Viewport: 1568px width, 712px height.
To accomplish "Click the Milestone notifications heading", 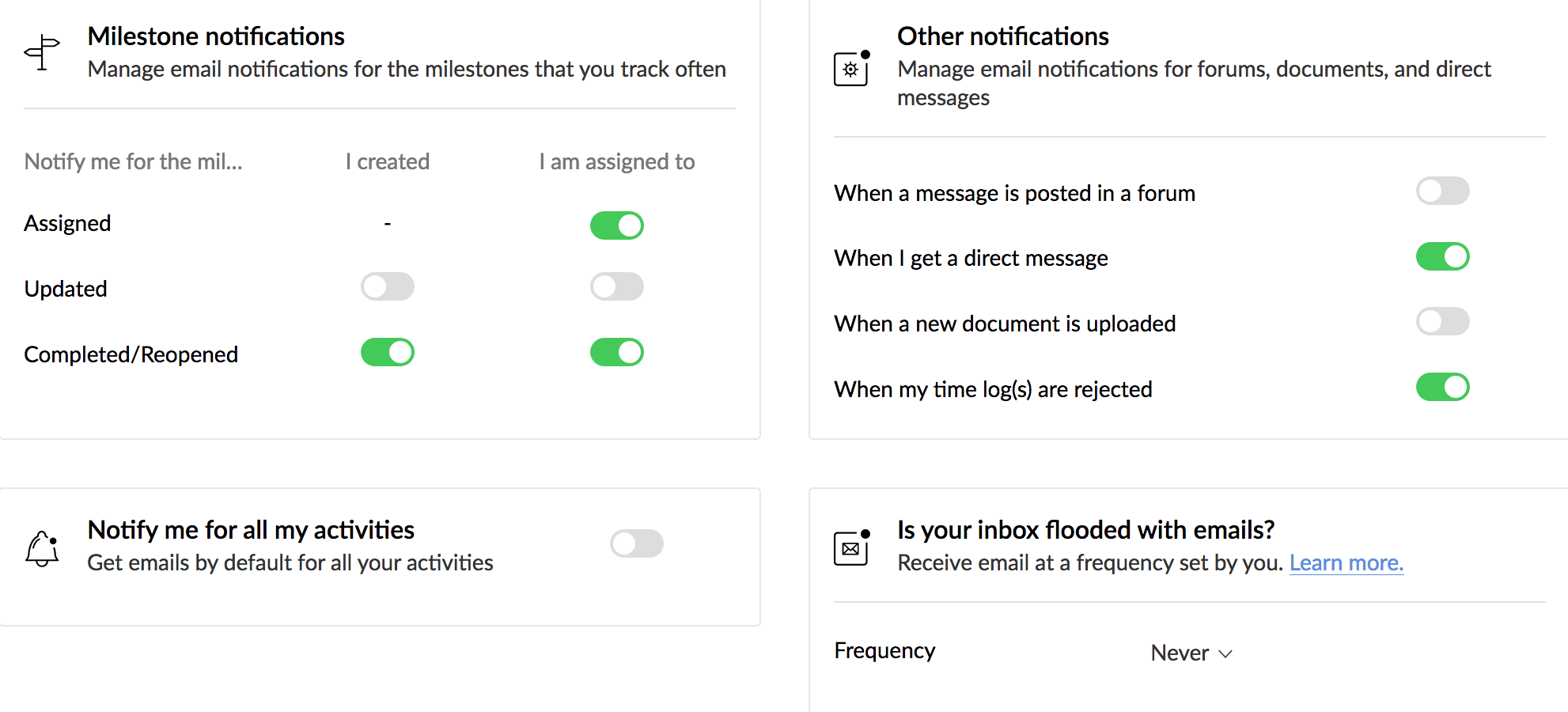I will [x=216, y=36].
